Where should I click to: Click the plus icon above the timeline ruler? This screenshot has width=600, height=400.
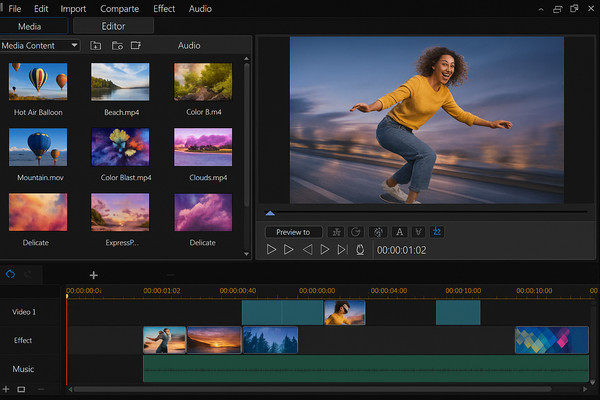tap(94, 275)
